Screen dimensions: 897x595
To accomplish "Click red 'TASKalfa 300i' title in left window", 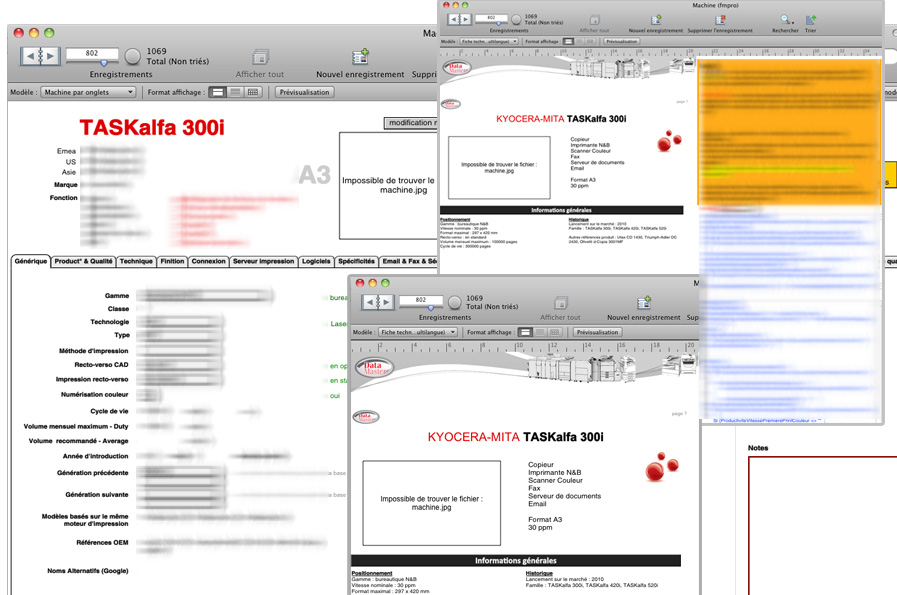I will (152, 128).
